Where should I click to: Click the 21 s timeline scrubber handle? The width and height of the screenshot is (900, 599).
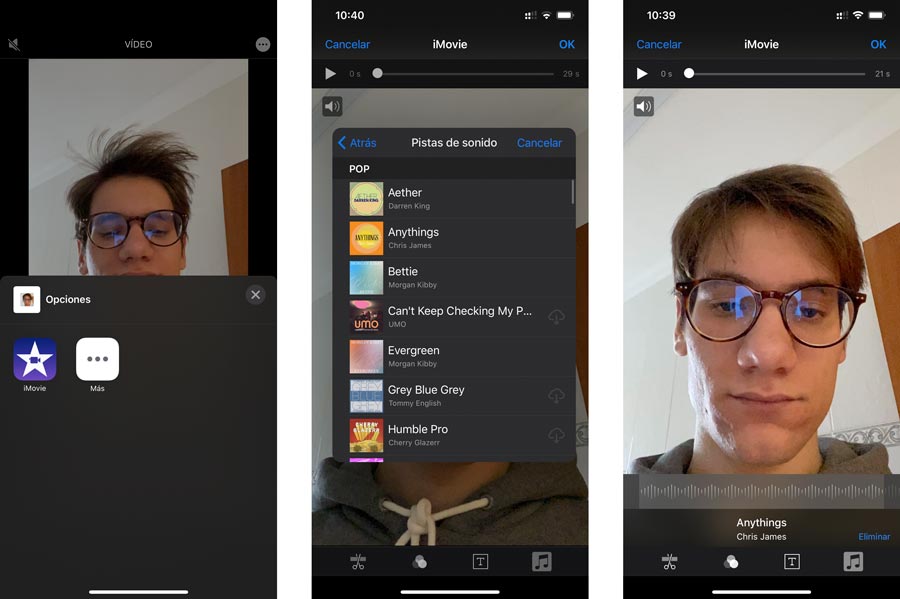[689, 73]
